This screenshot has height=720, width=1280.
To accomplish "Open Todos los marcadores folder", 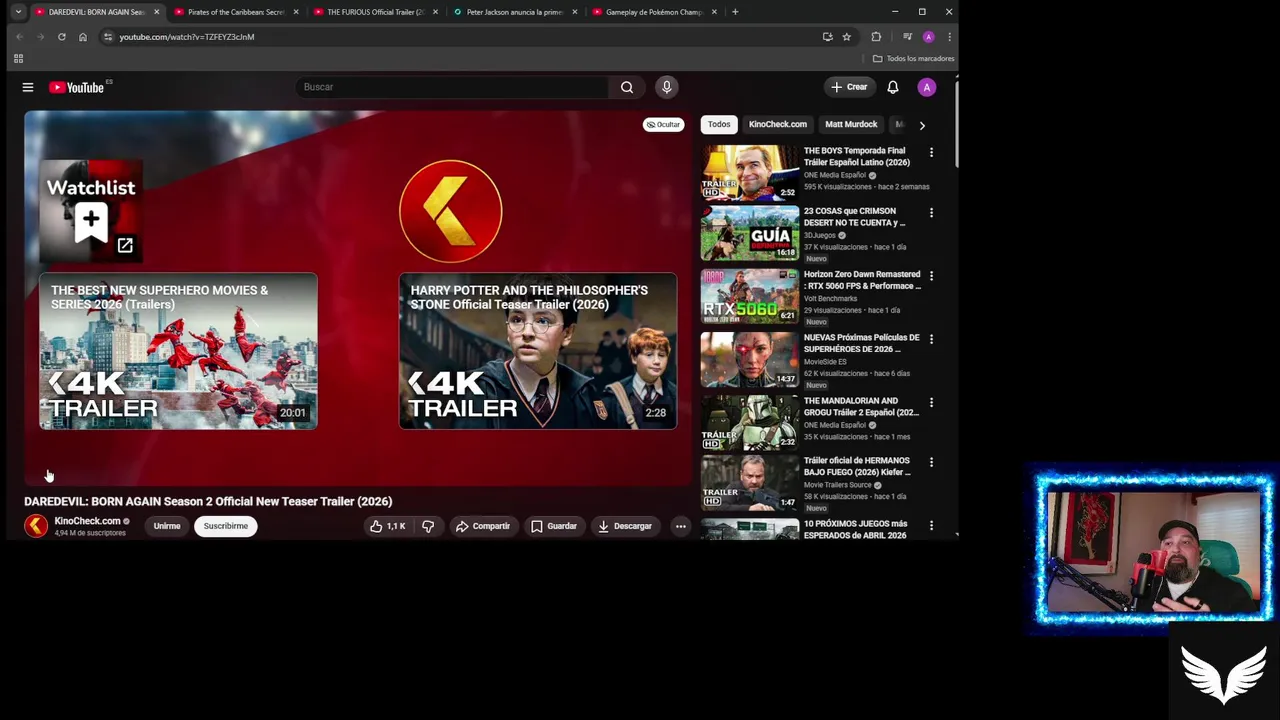I will click(x=913, y=59).
